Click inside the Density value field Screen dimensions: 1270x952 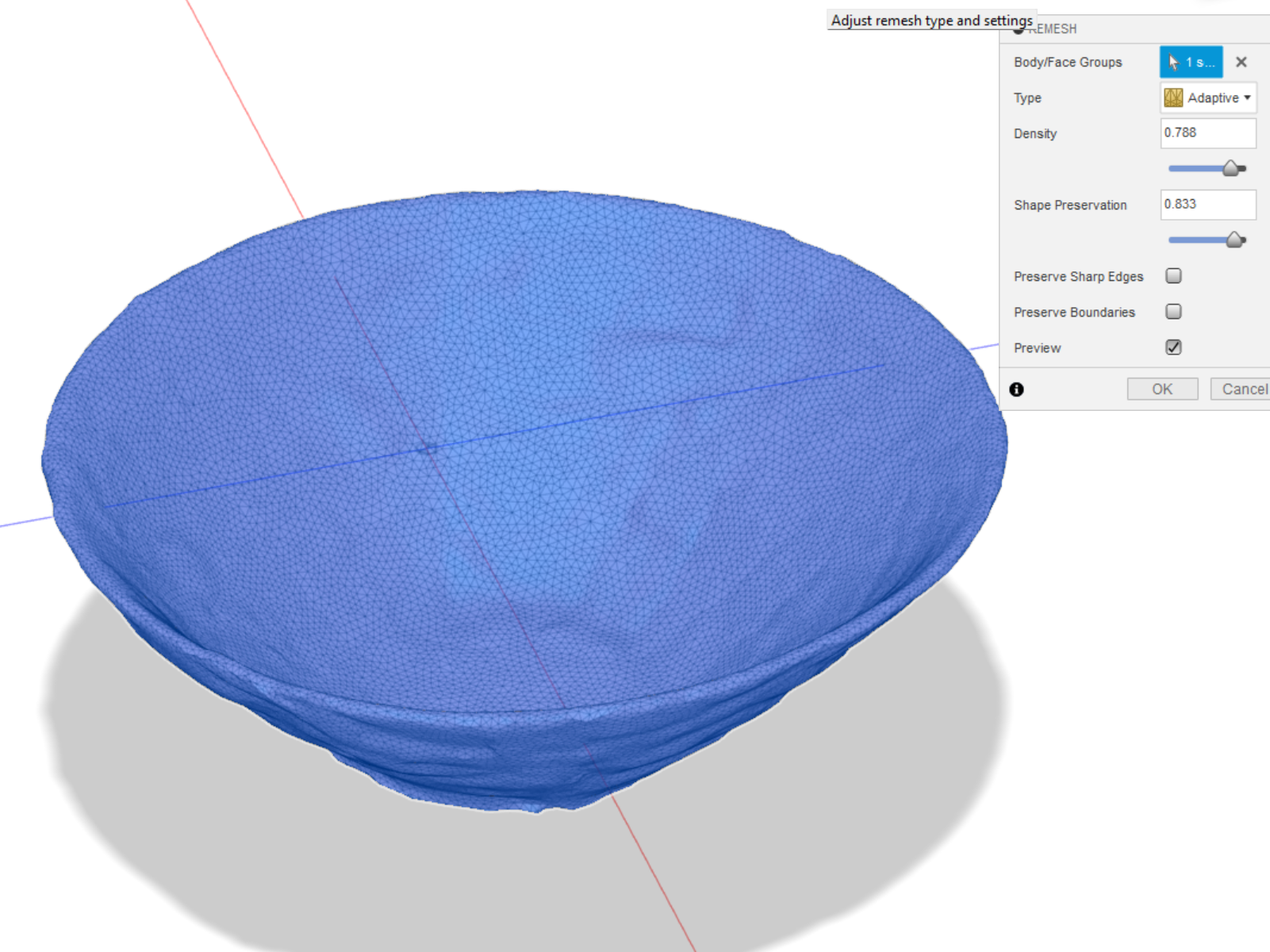point(1207,132)
